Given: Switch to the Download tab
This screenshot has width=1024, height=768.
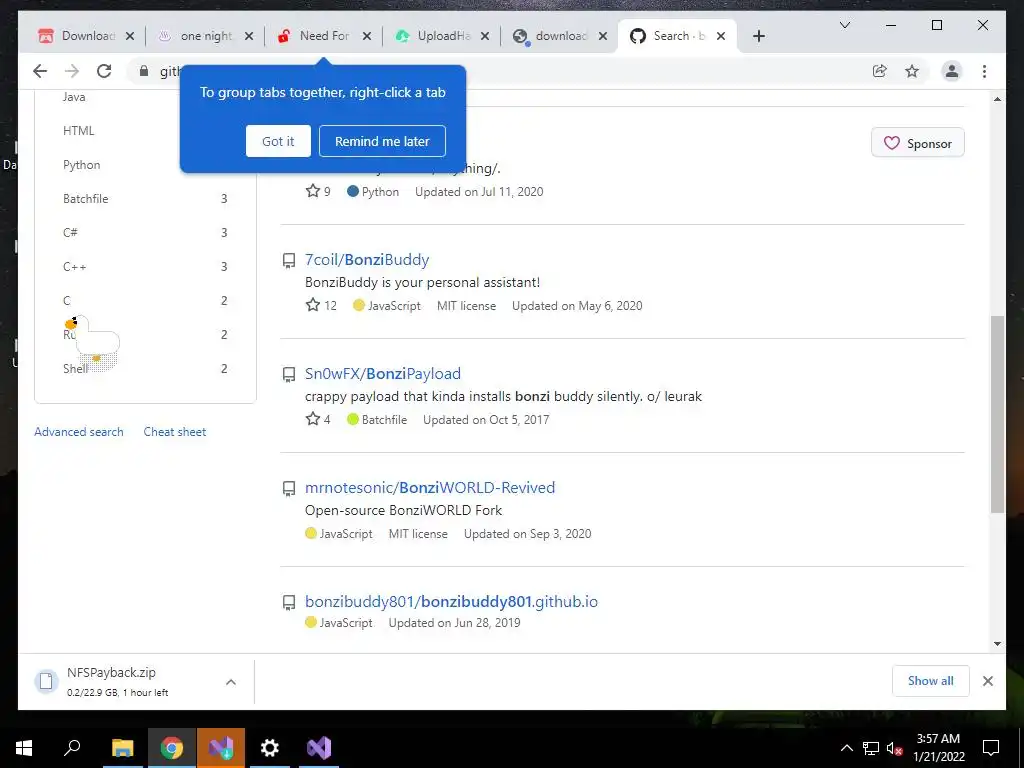Looking at the screenshot, I should [x=85, y=36].
